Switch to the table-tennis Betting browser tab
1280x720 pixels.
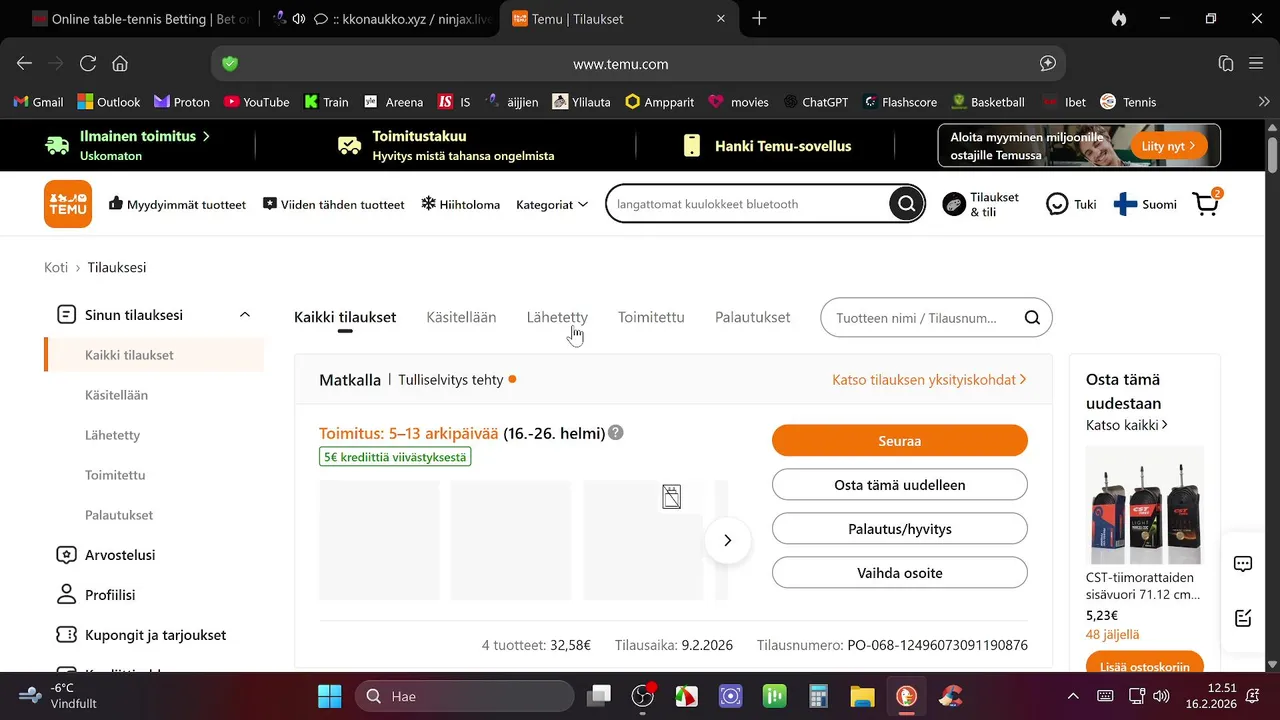click(141, 19)
